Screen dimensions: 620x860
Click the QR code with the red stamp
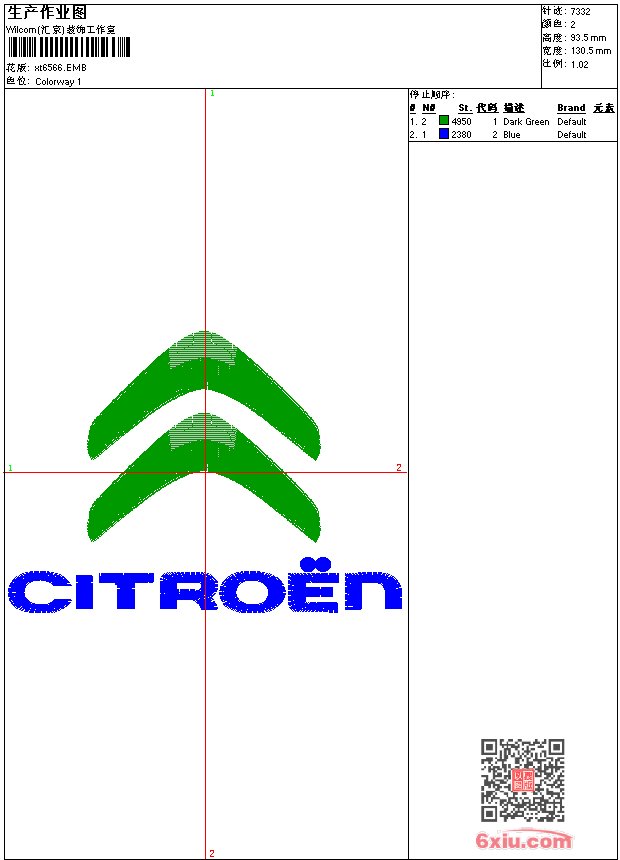[522, 780]
